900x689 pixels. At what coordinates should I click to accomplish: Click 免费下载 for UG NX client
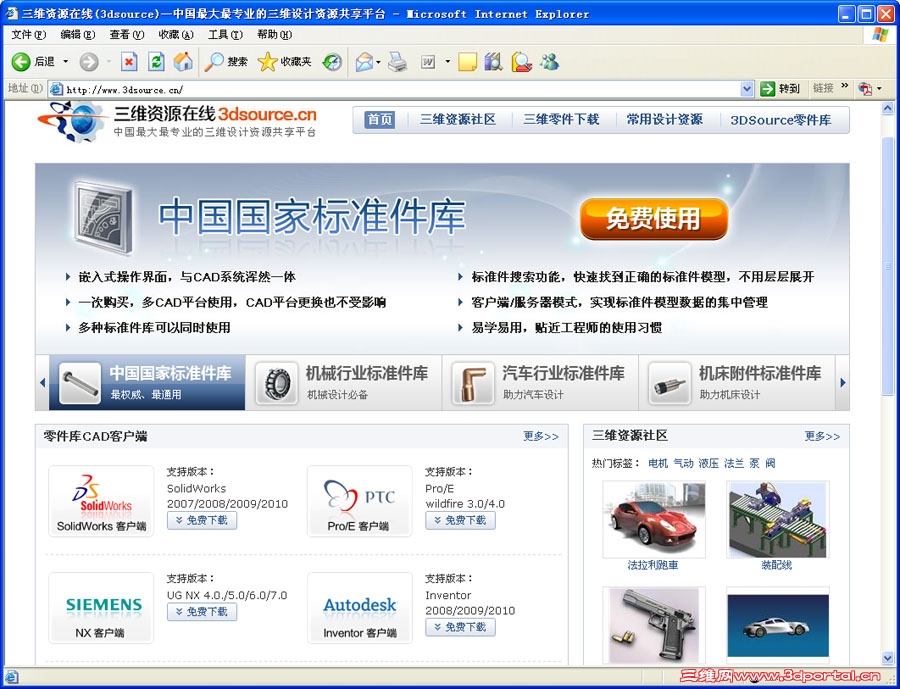click(202, 611)
